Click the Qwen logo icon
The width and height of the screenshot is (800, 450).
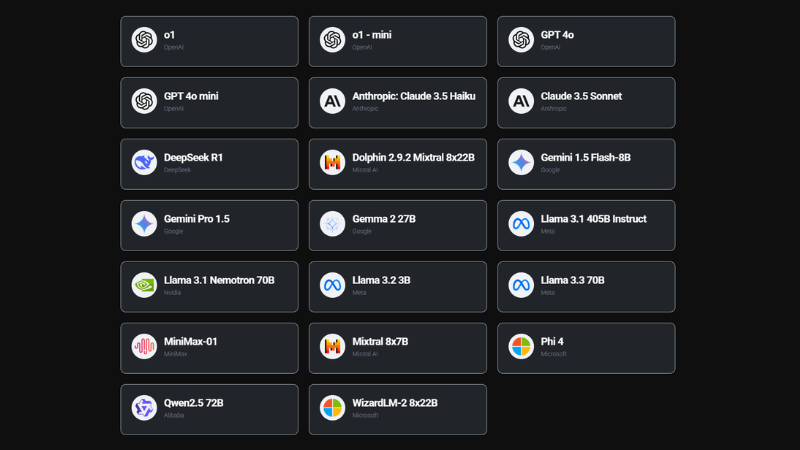[x=144, y=408]
